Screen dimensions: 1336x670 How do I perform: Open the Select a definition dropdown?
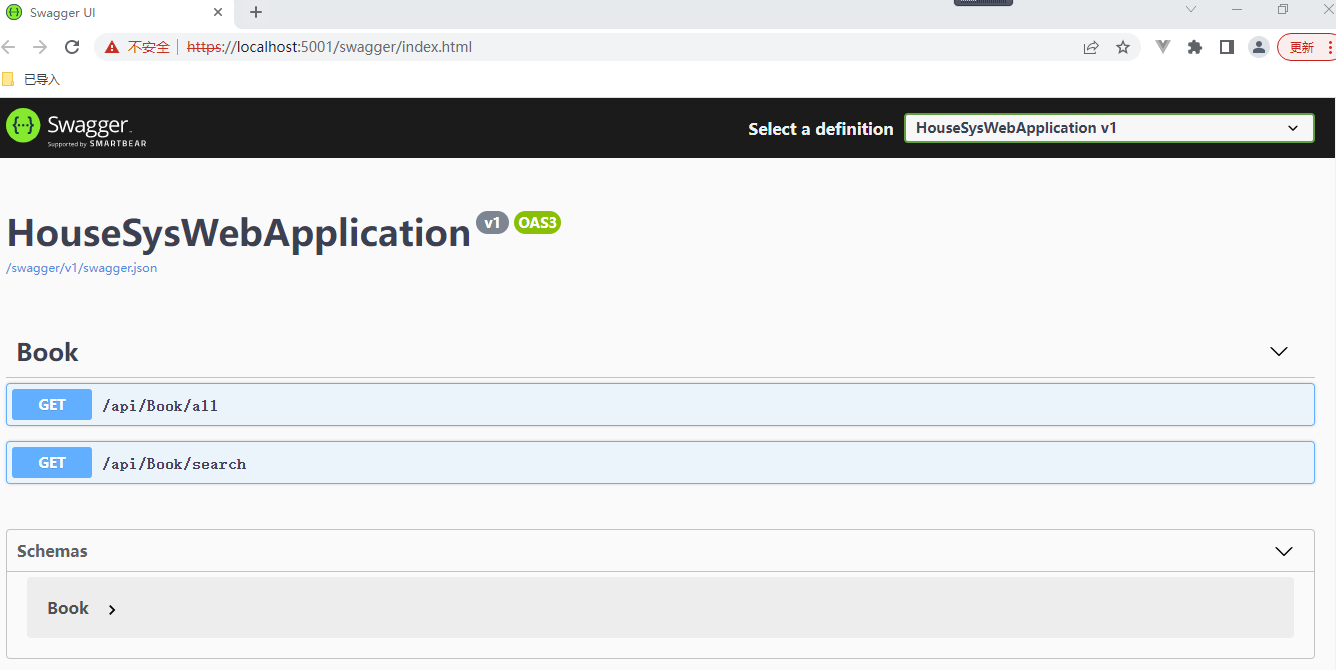point(1108,128)
